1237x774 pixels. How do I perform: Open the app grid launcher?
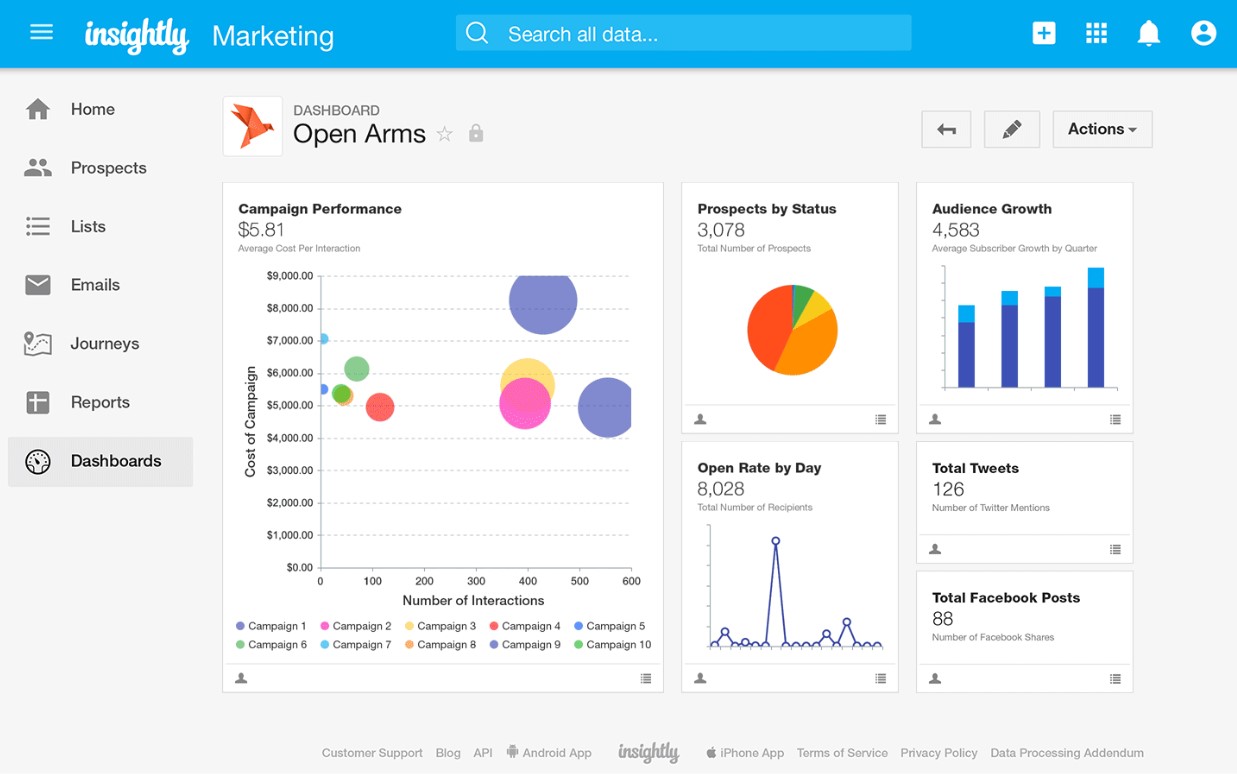pyautogui.click(x=1096, y=32)
